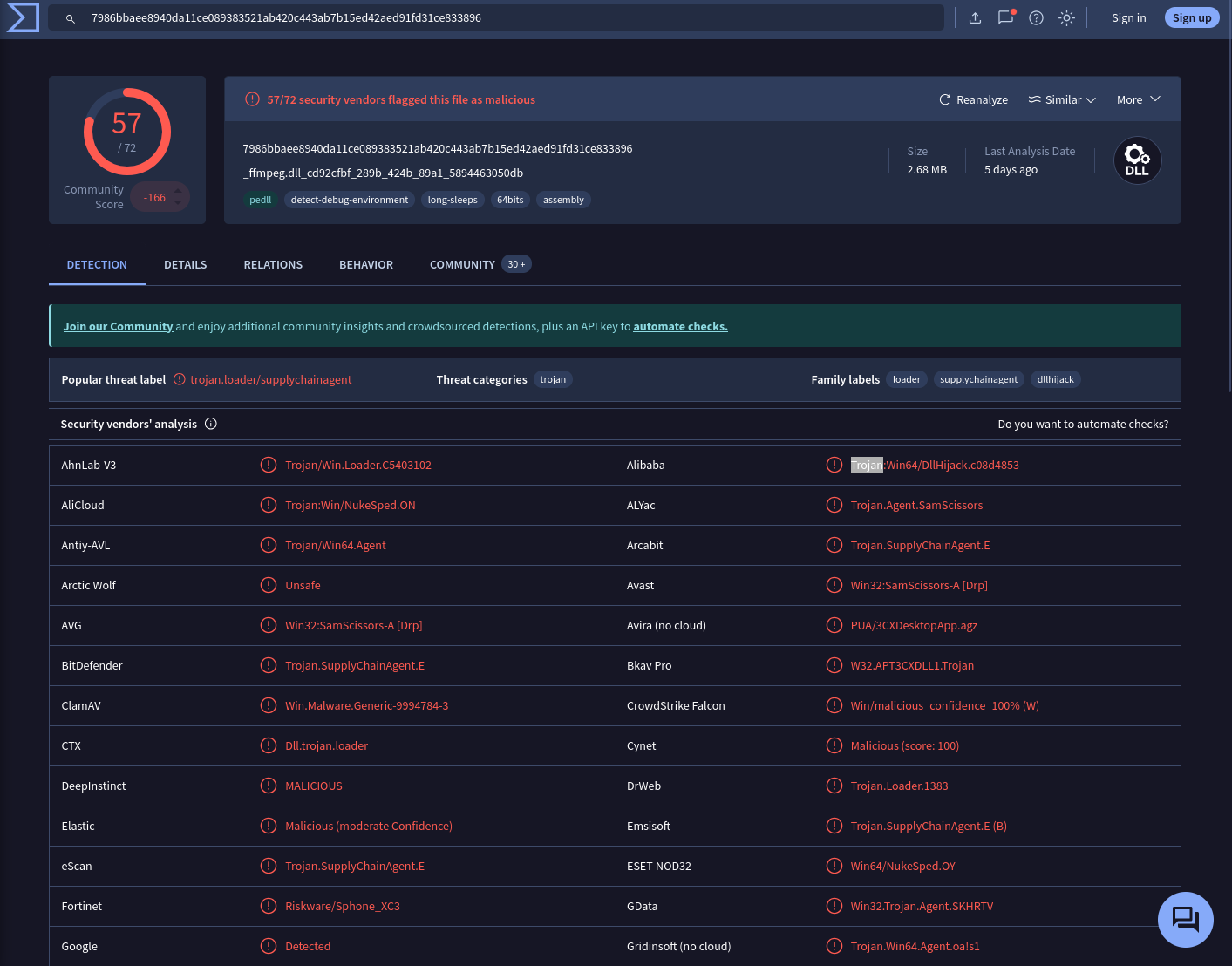Screen dimensions: 1232x966
Task: Open the notifications speech-bubble icon
Action: [x=1006, y=17]
